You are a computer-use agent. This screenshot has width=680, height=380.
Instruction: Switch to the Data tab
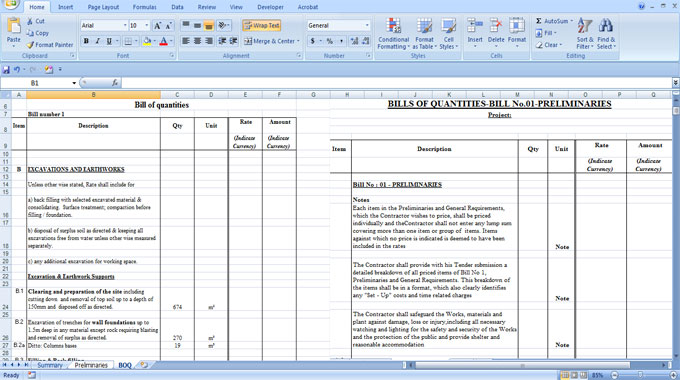pos(177,7)
